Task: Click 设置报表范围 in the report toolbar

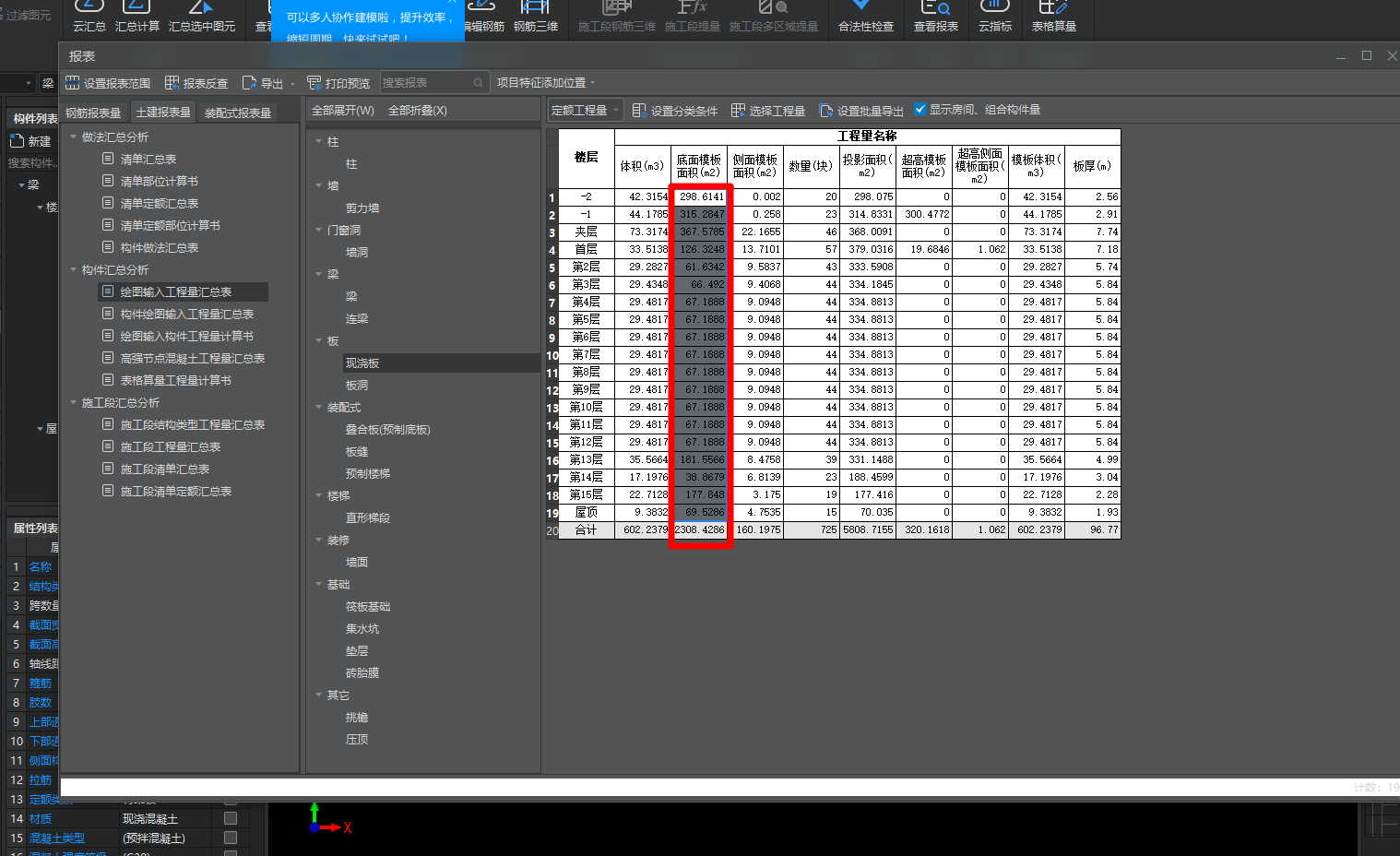Action: [108, 83]
